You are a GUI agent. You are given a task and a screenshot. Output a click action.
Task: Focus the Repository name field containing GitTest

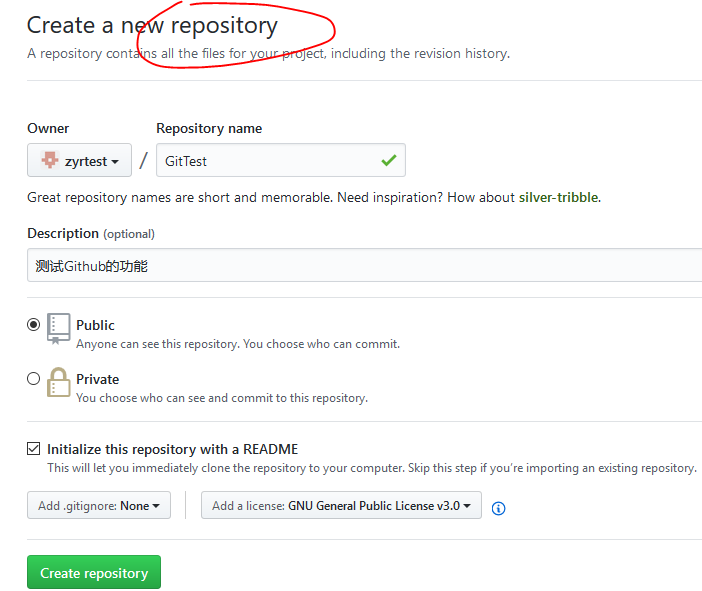[x=281, y=160]
